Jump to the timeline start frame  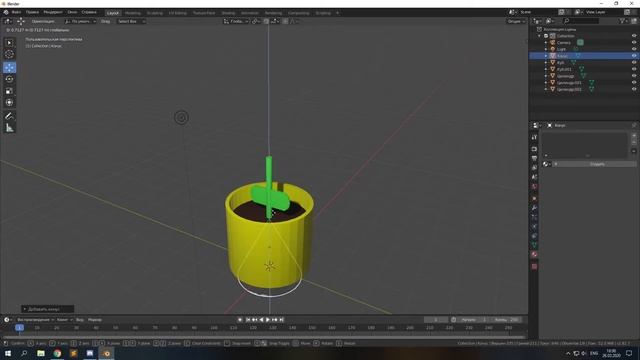pos(247,320)
